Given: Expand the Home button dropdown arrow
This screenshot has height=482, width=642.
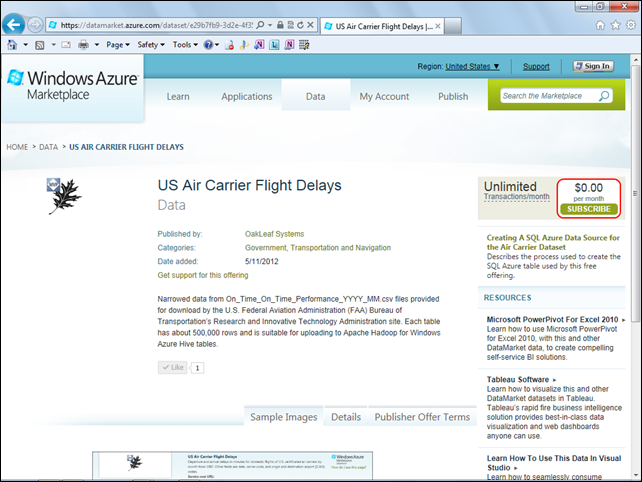Looking at the screenshot, I should [x=25, y=45].
